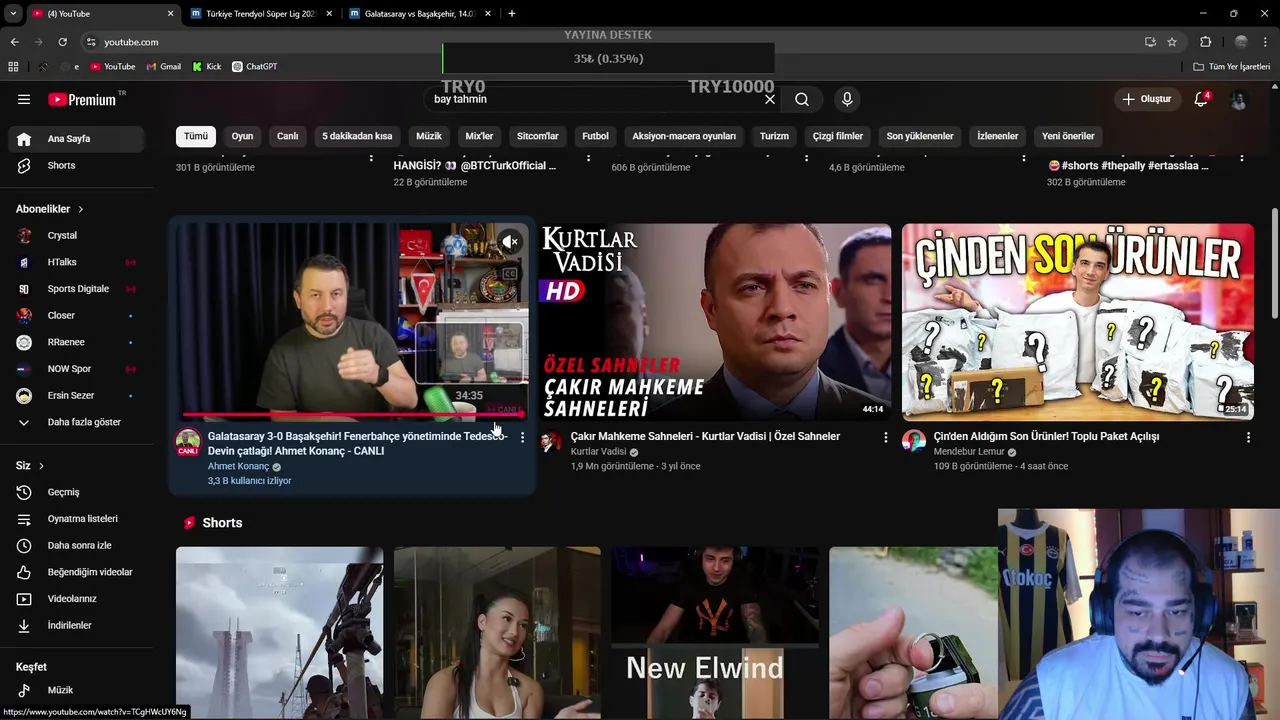Expand the Abonelikler section arrow
This screenshot has width=1280, height=720.
80,209
